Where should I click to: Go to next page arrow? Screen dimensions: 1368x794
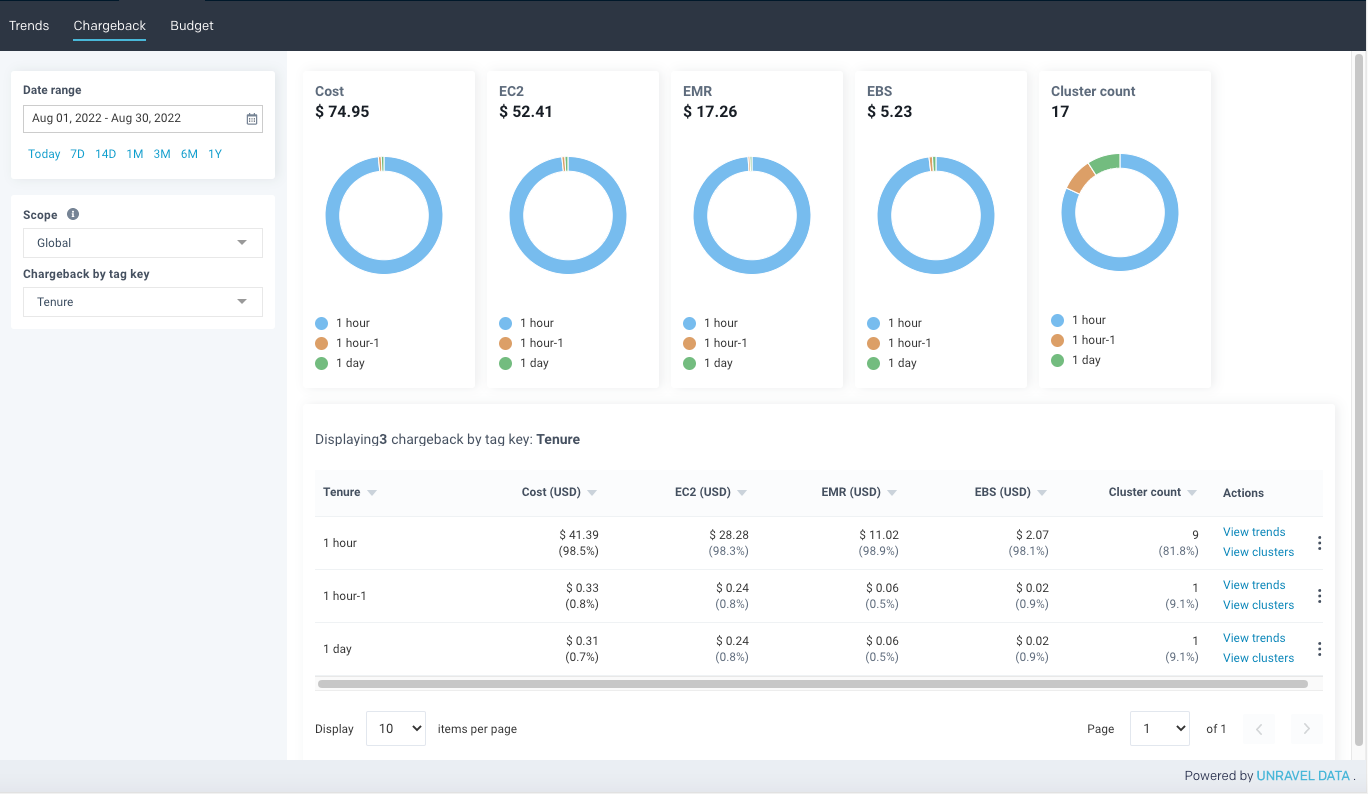(1306, 729)
